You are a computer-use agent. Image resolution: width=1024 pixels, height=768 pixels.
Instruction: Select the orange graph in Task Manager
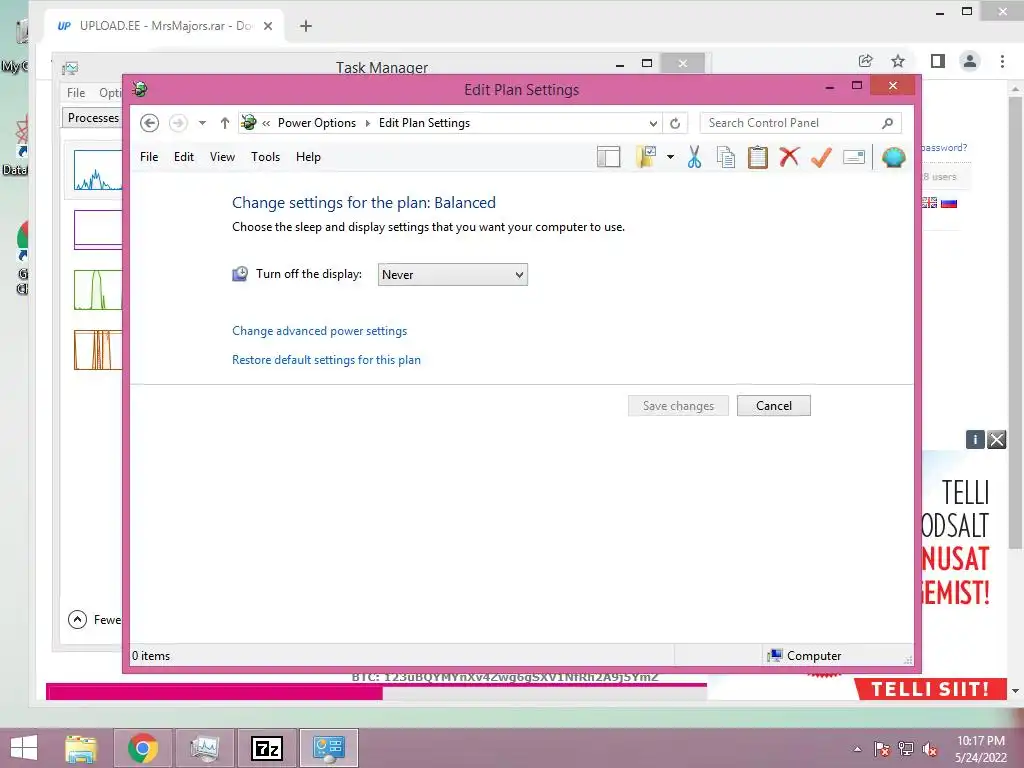pyautogui.click(x=98, y=349)
